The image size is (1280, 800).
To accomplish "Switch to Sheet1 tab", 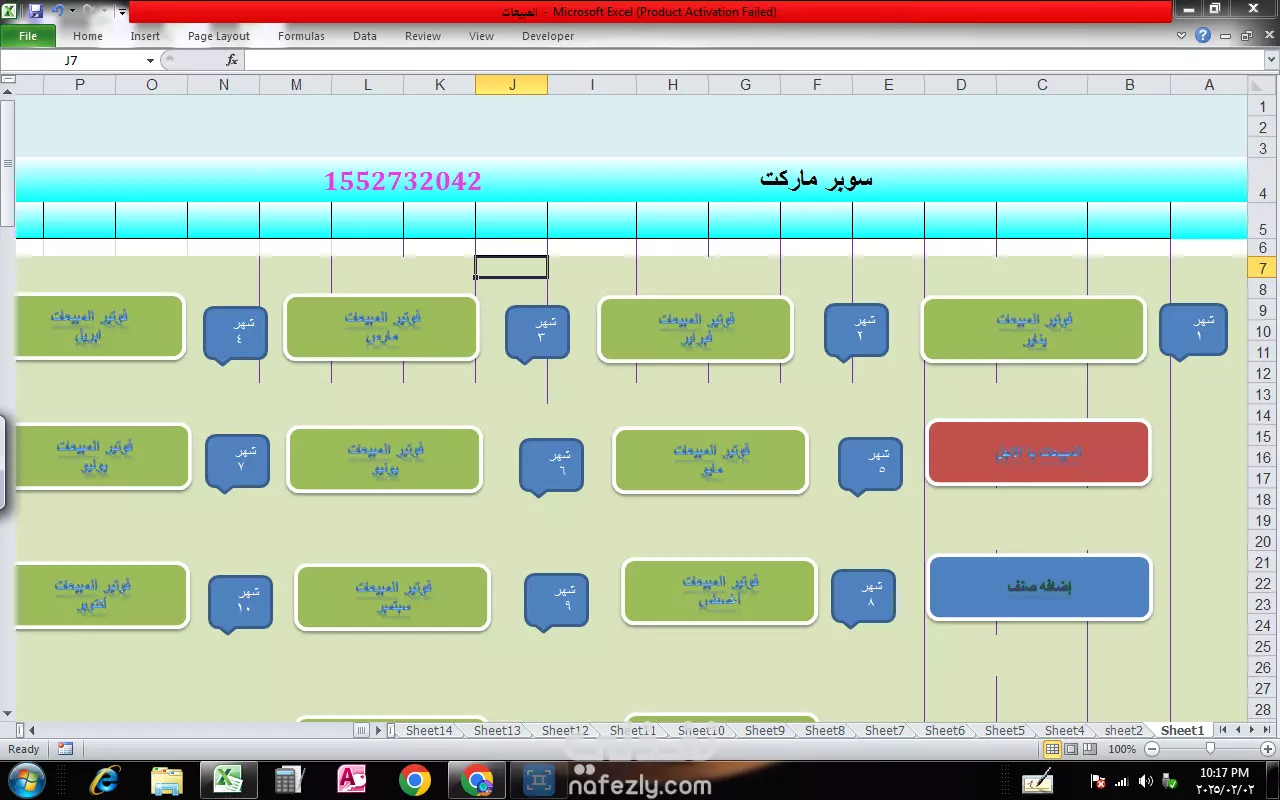I will coord(1182,731).
